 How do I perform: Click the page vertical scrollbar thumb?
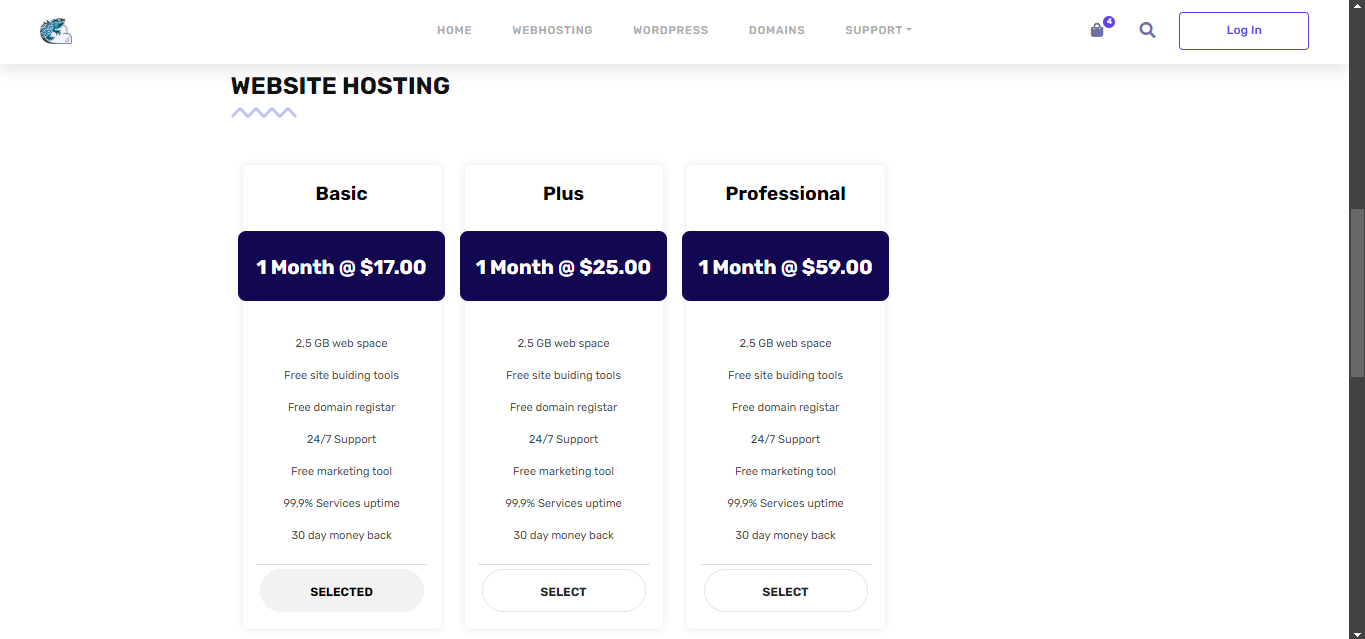coord(1356,292)
